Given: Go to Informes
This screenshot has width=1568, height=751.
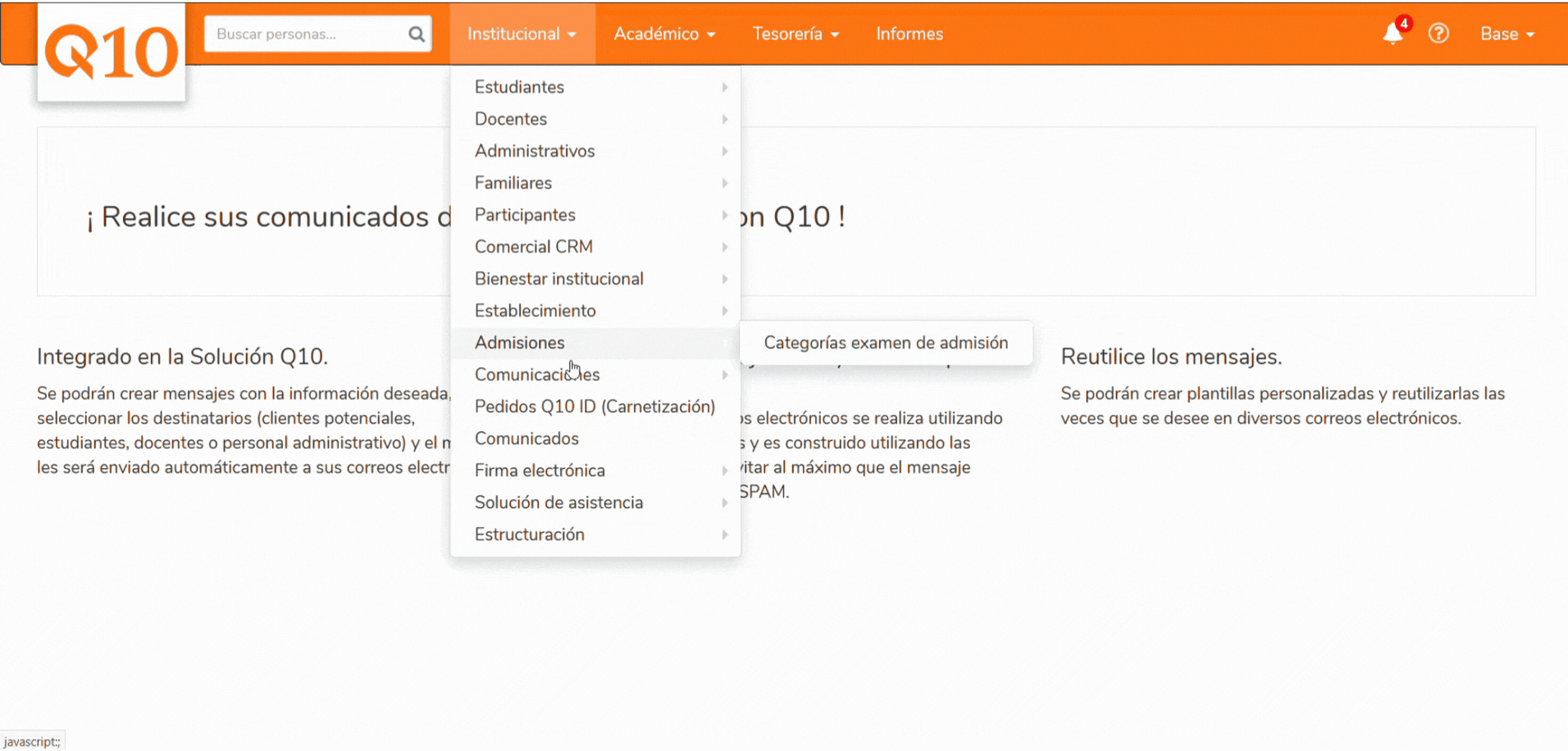Looking at the screenshot, I should click(909, 34).
